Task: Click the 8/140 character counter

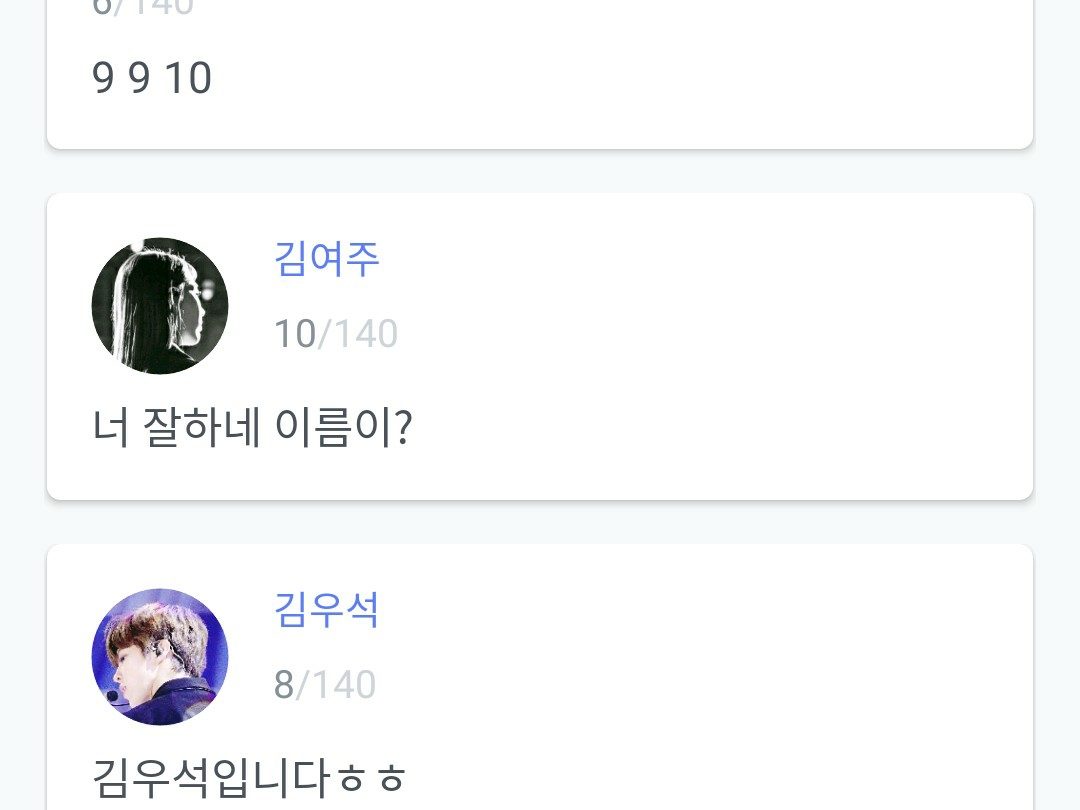Action: pyautogui.click(x=325, y=685)
